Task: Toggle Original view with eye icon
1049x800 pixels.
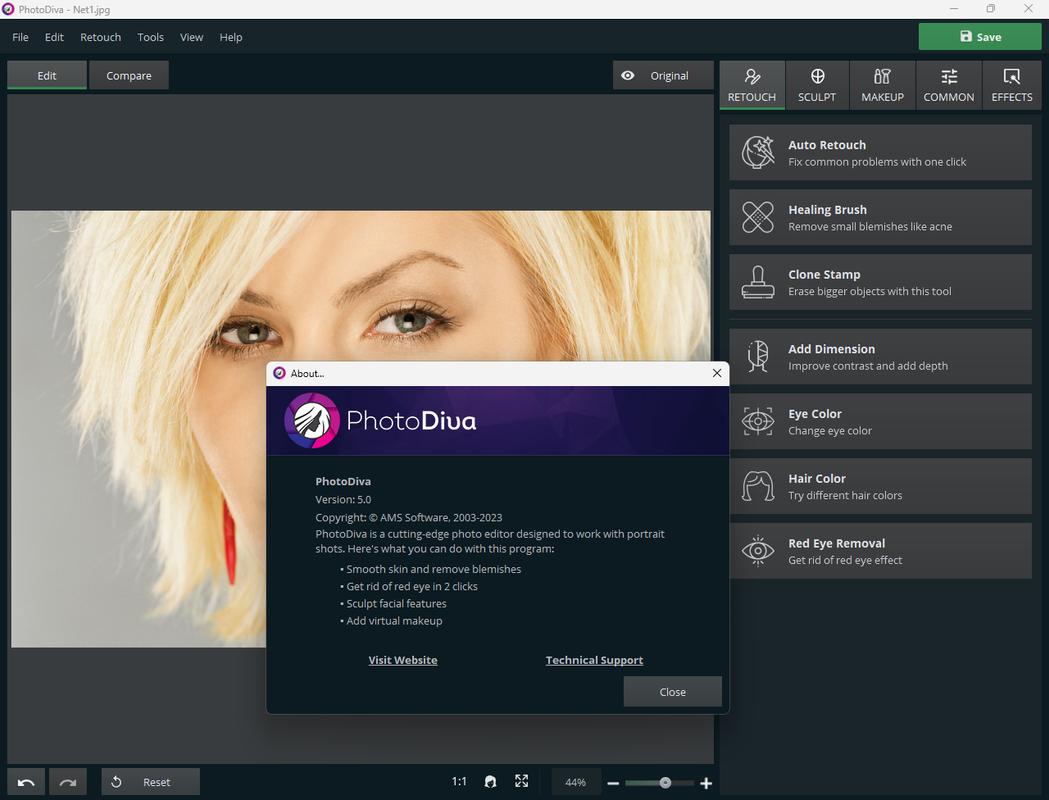Action: (x=628, y=76)
